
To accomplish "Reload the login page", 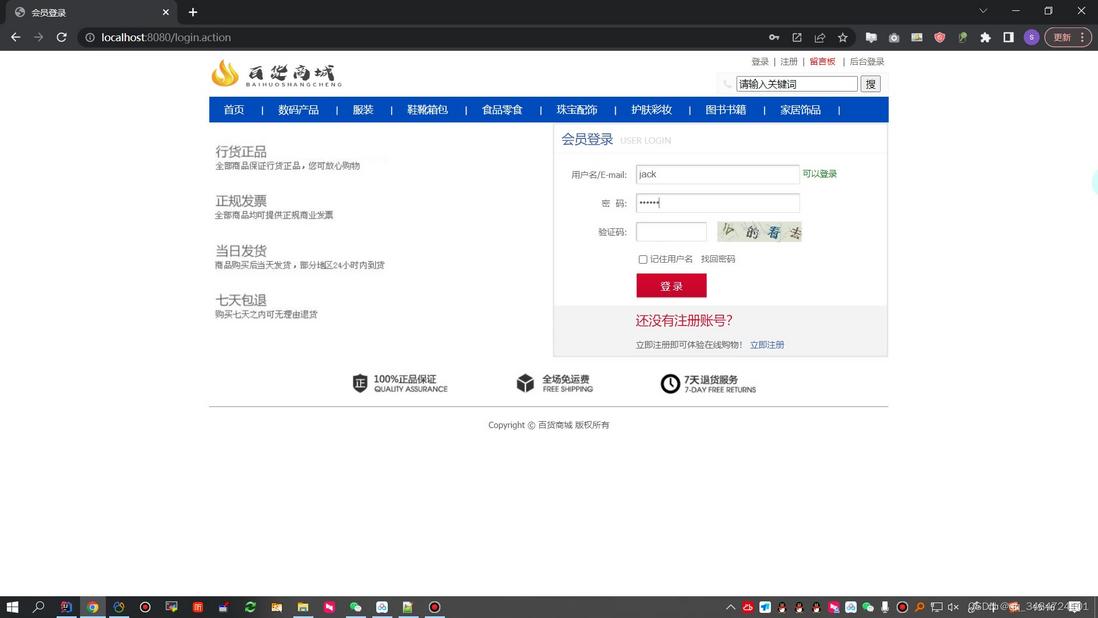I will click(62, 37).
